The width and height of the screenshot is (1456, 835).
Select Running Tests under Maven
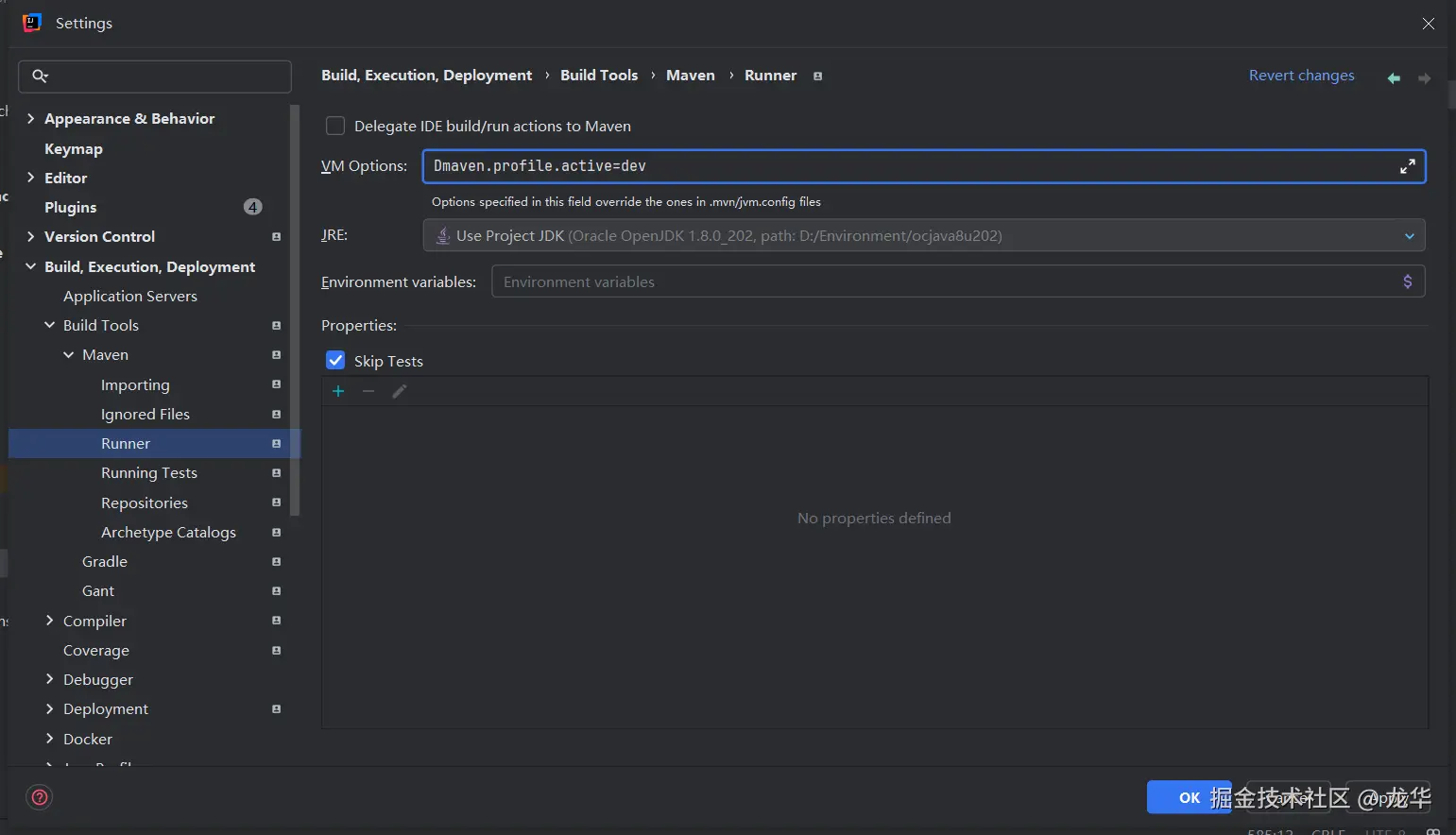pos(149,472)
